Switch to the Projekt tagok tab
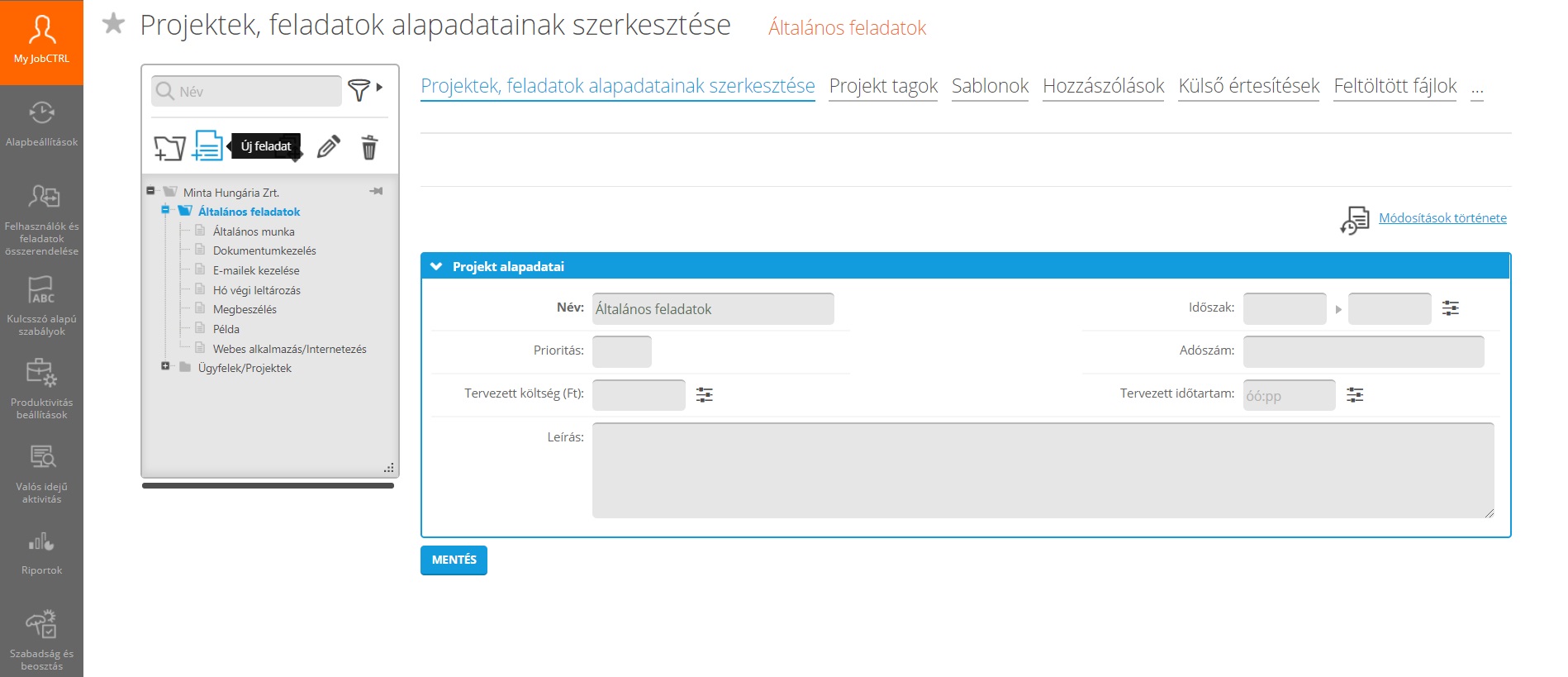This screenshot has height=677, width=1568. [x=882, y=86]
